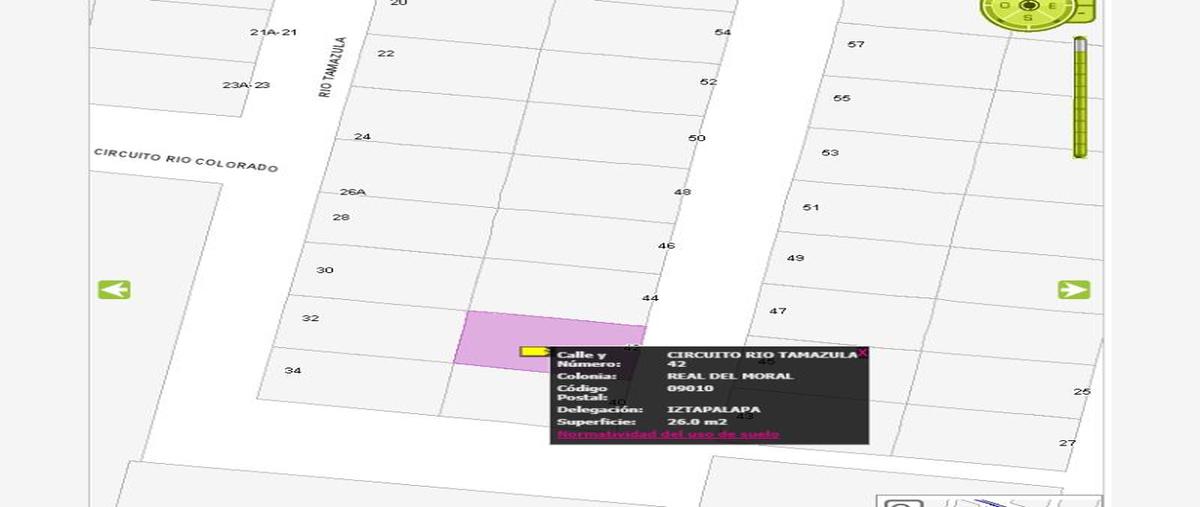Screen dimensions: 1200x507
Task: Click lot label 23A-23
Action: pyautogui.click(x=246, y=85)
